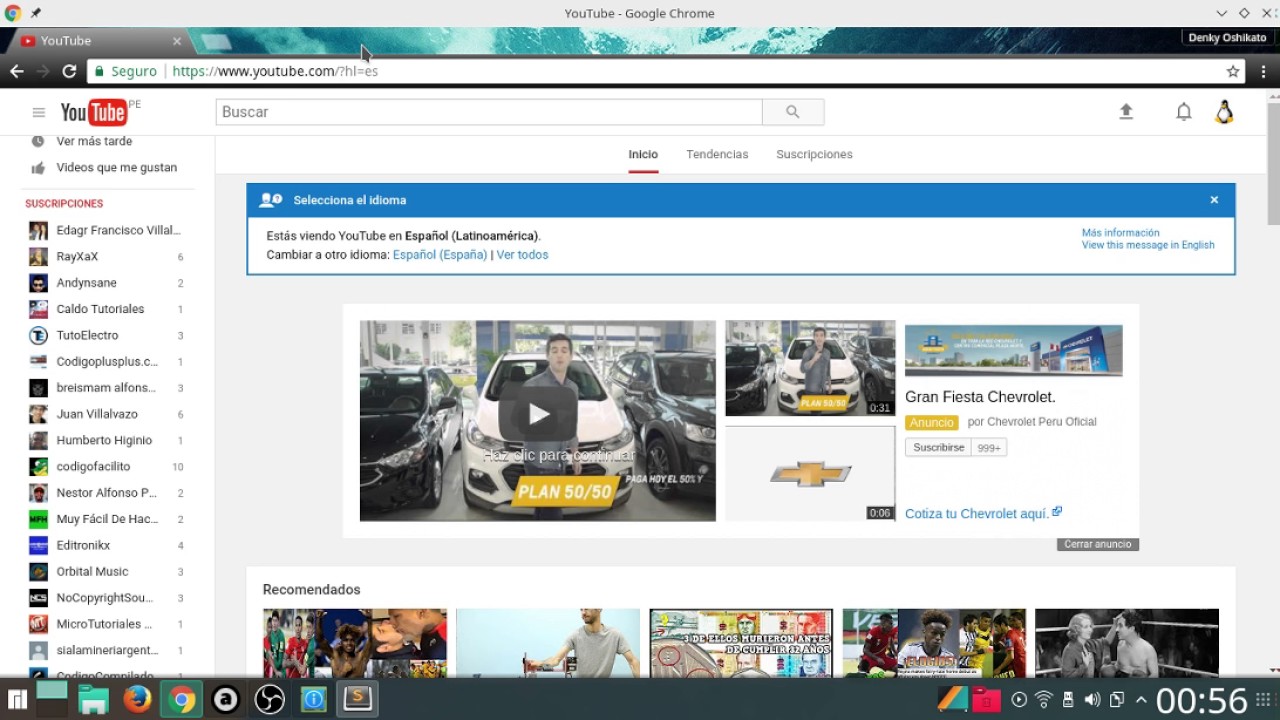Image resolution: width=1280 pixels, height=720 pixels.
Task: Open the Wi-Fi network tray icon
Action: coord(1043,699)
